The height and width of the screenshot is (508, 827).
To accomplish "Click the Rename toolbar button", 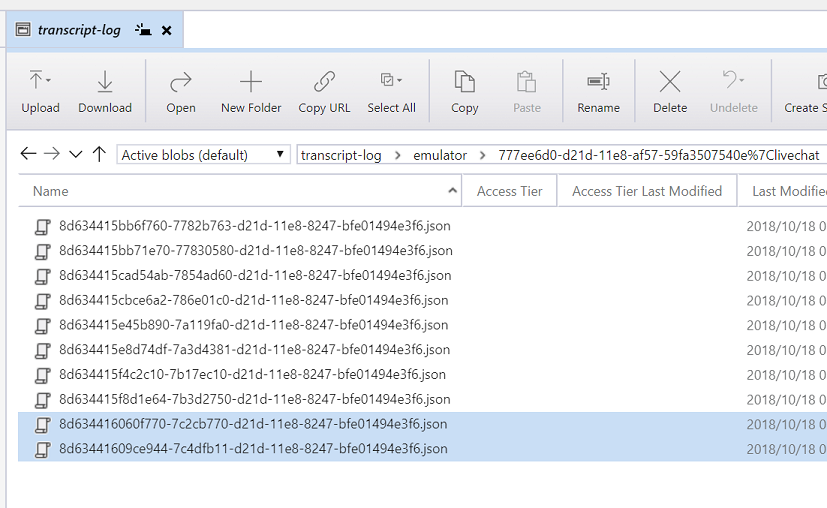I will (x=599, y=92).
